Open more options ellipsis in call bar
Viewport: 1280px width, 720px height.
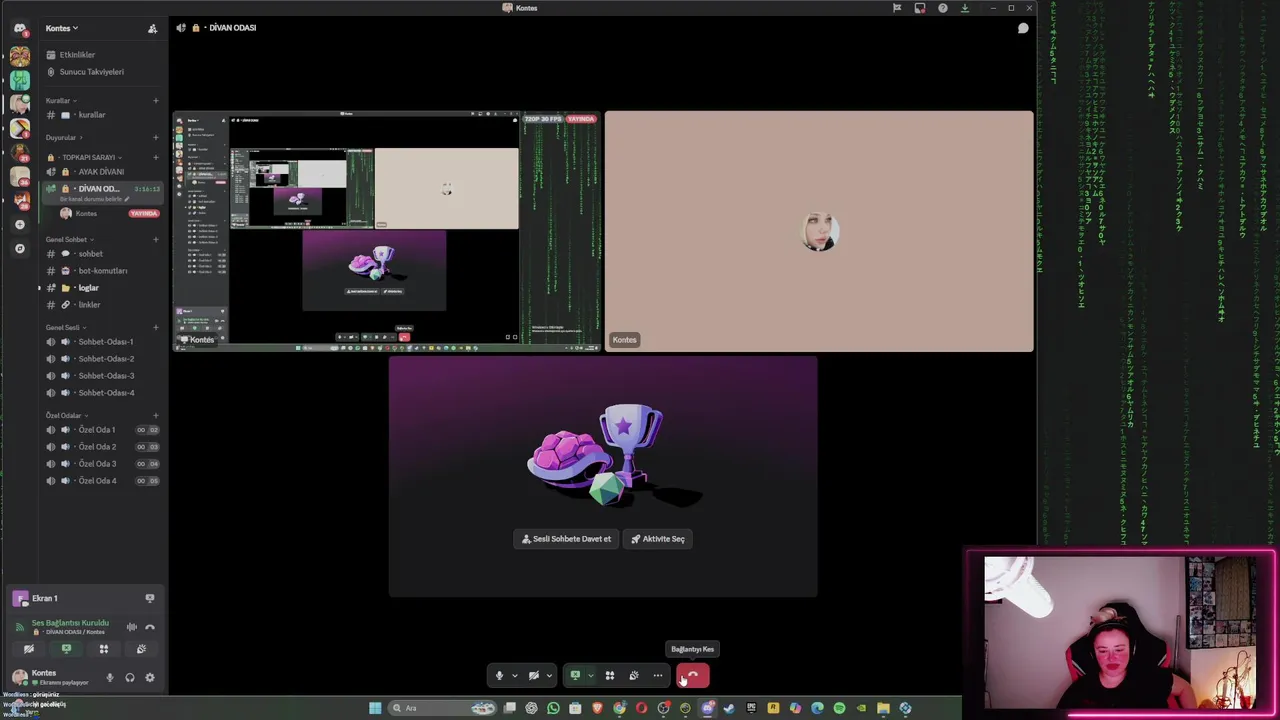click(x=658, y=676)
